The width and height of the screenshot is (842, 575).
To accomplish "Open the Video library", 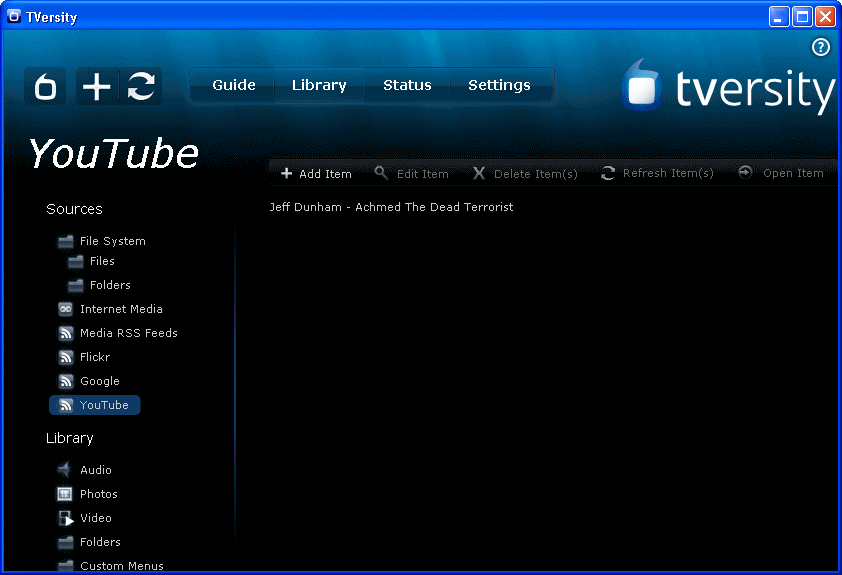I will point(96,518).
